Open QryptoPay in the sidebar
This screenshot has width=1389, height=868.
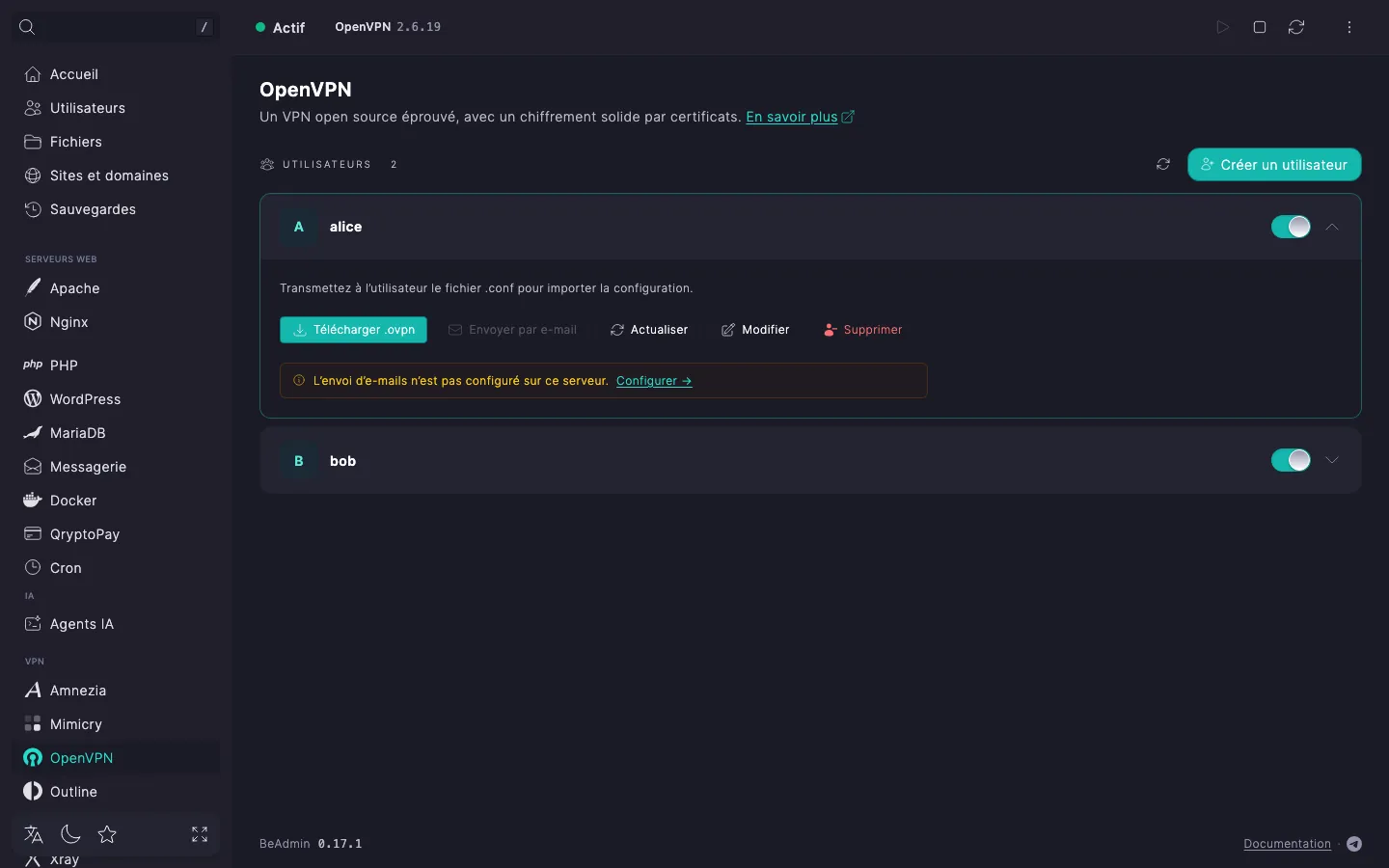click(116, 534)
